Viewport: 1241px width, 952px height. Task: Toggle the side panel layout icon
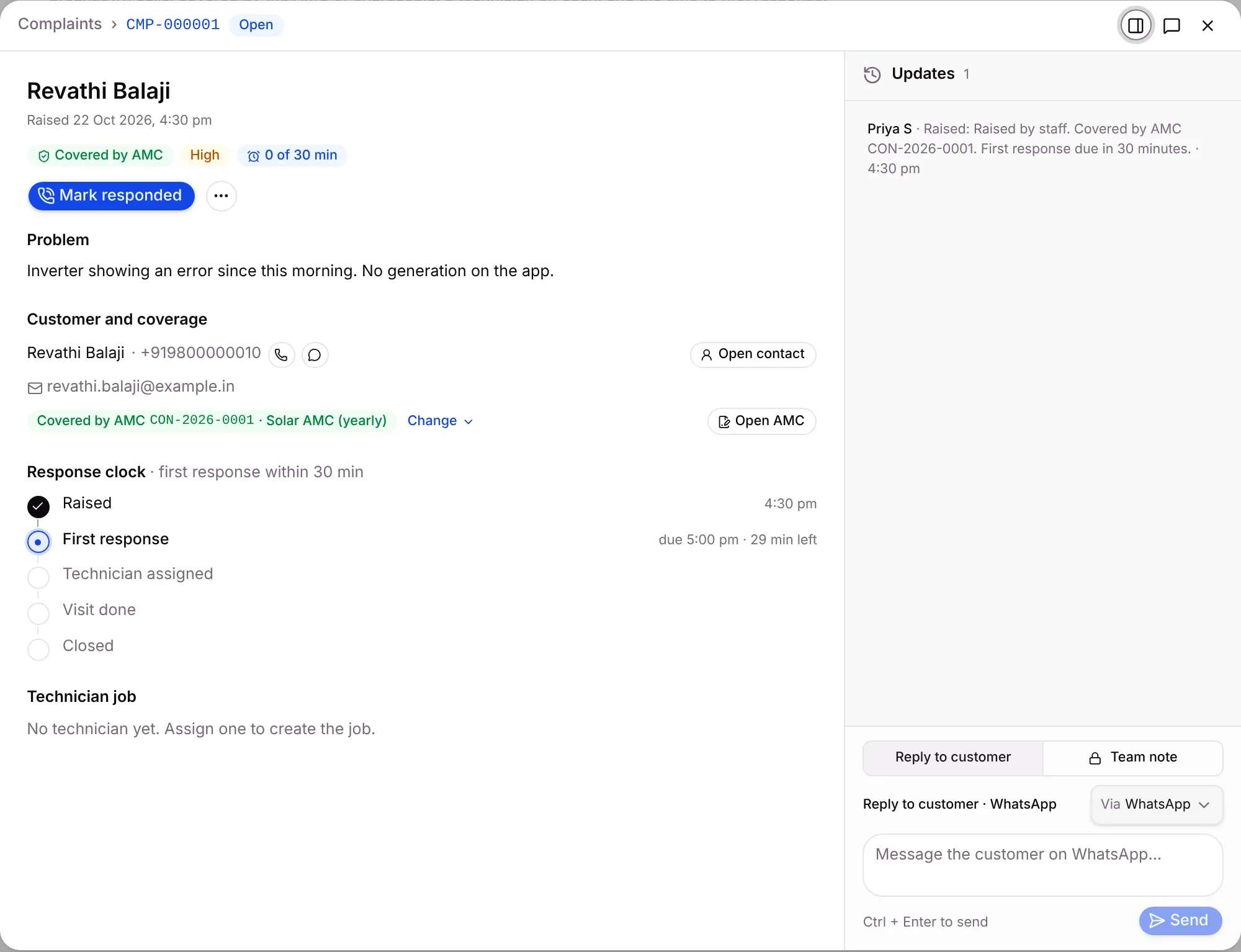tap(1136, 25)
